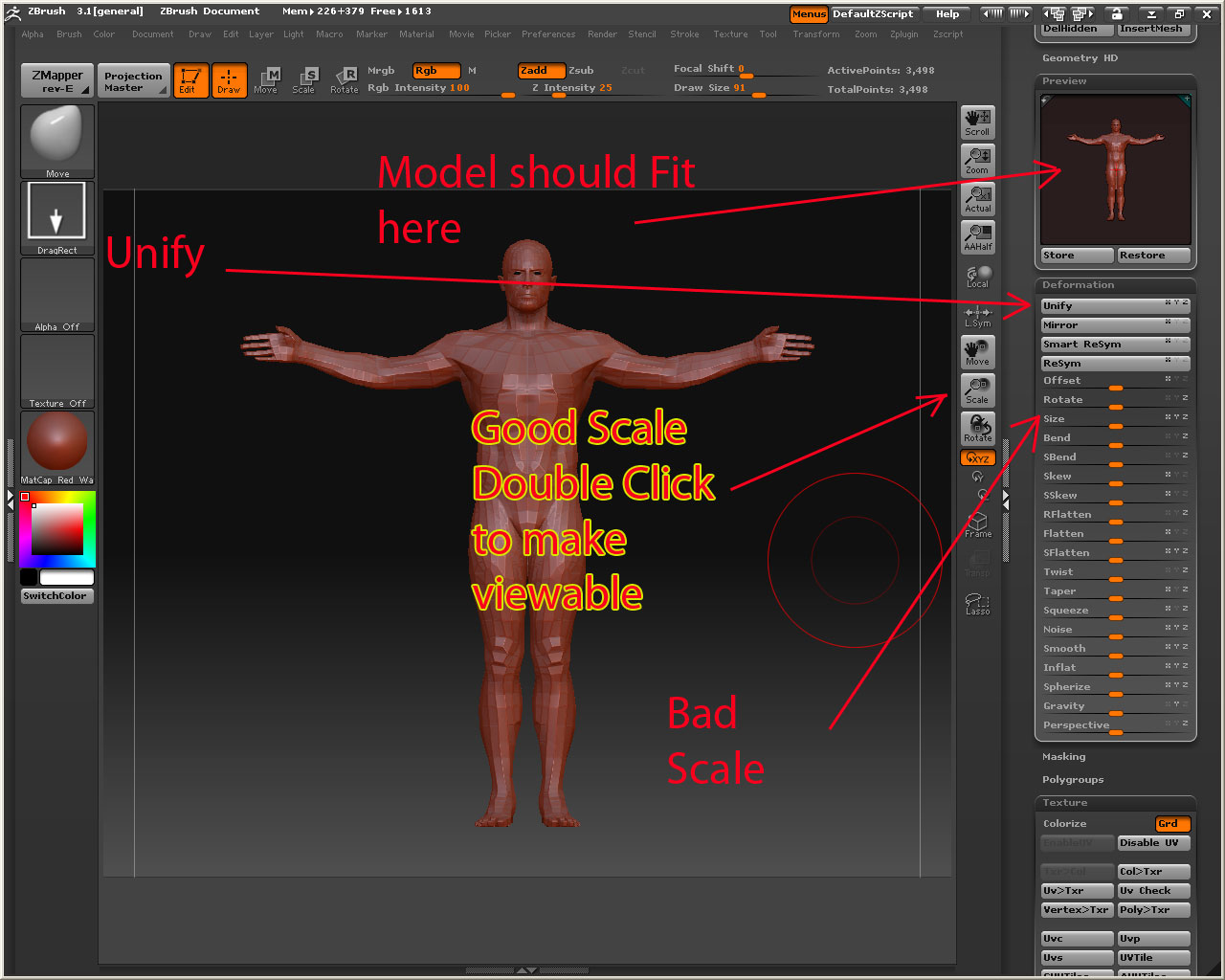Enable the Zsub mode
The height and width of the screenshot is (980, 1225).
[581, 71]
